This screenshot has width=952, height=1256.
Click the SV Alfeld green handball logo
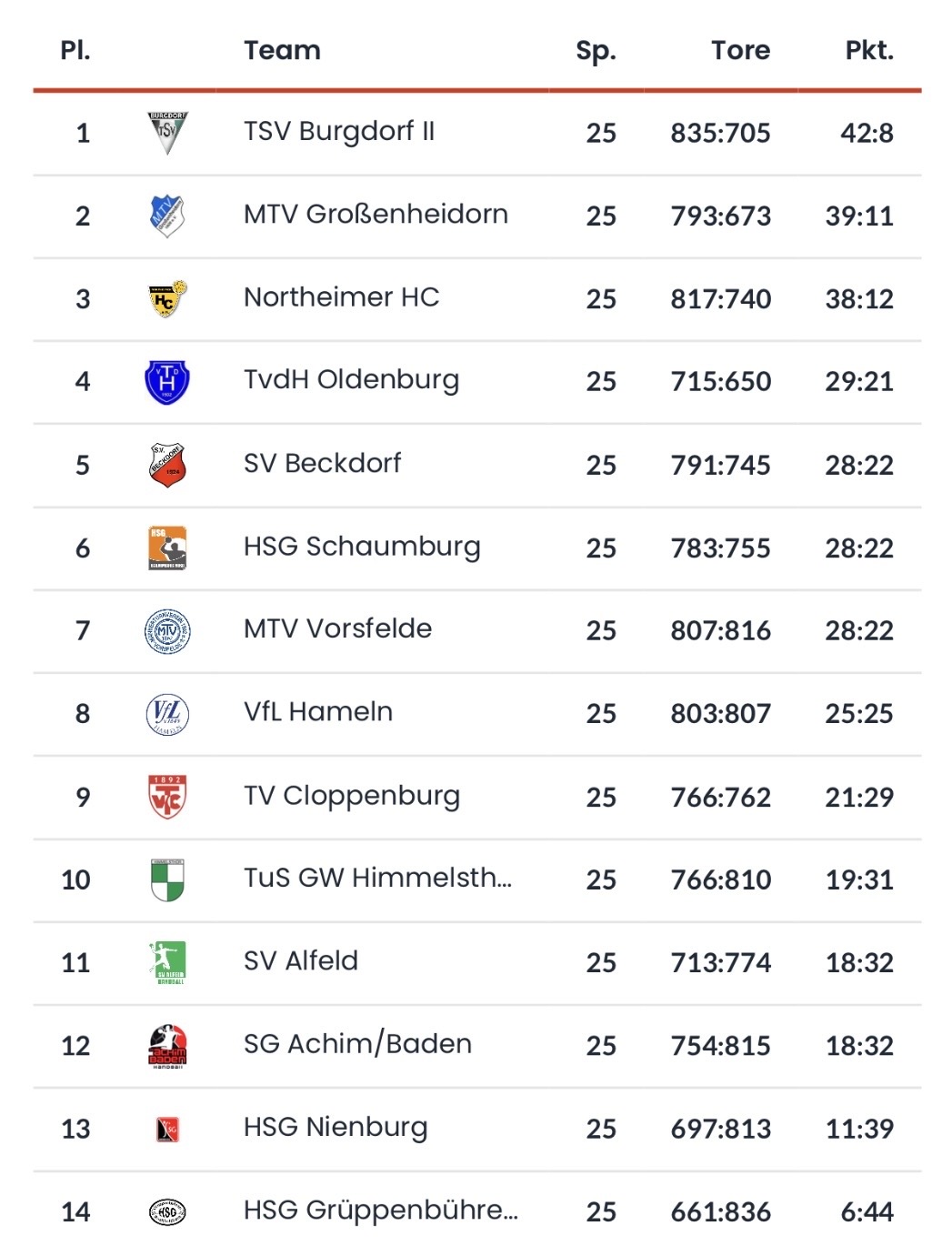tap(167, 962)
